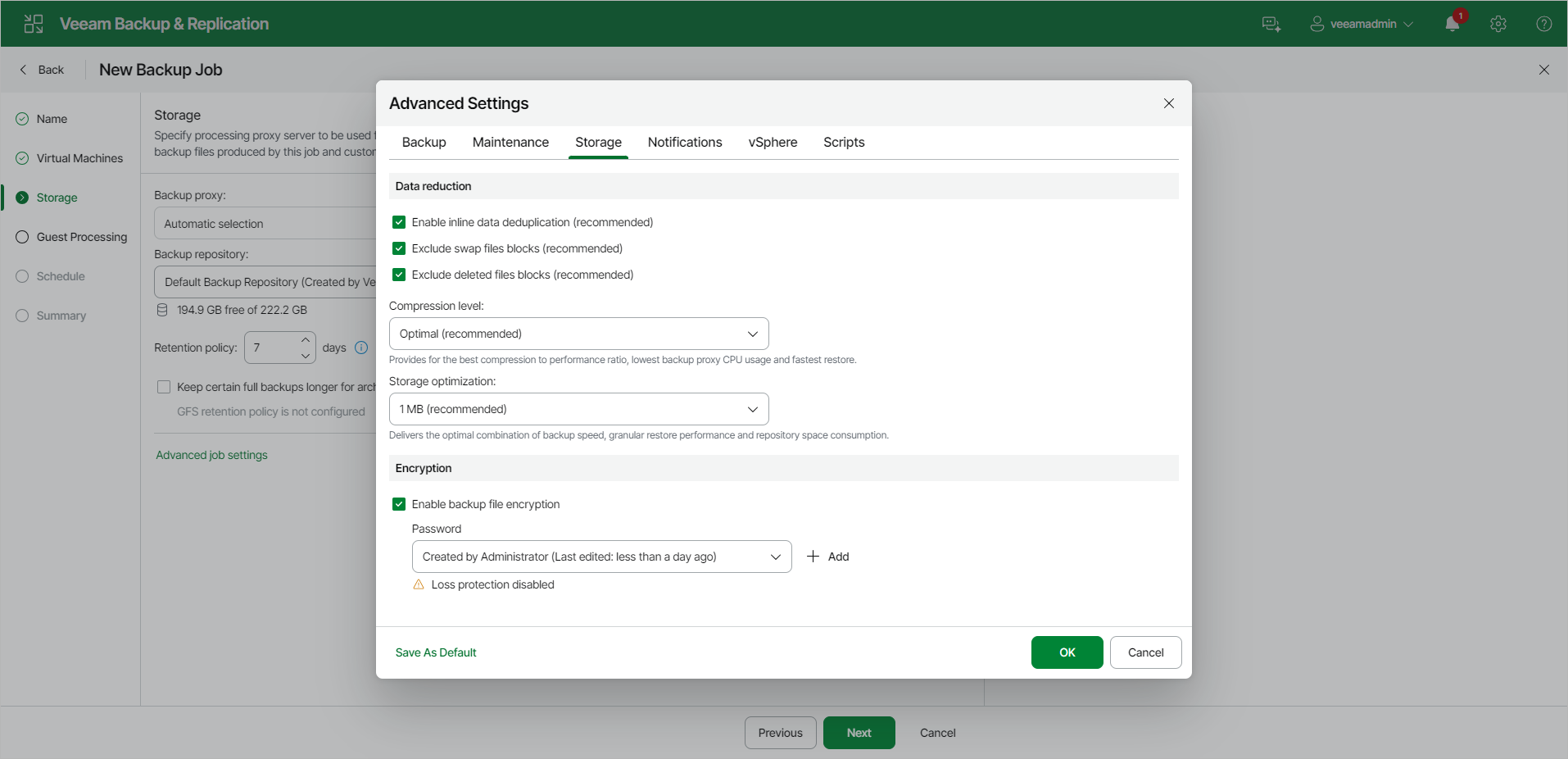Click the Previous wizard button

(x=781, y=733)
